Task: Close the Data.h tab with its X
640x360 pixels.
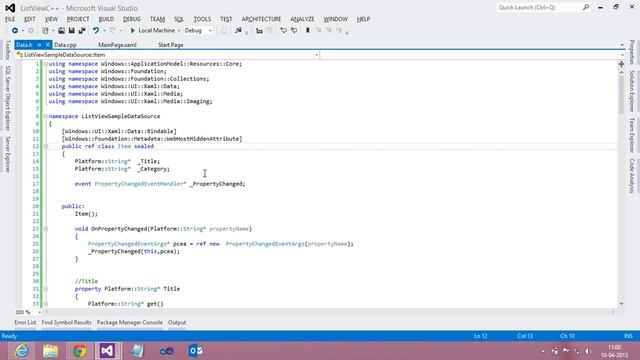Action: tap(48, 45)
